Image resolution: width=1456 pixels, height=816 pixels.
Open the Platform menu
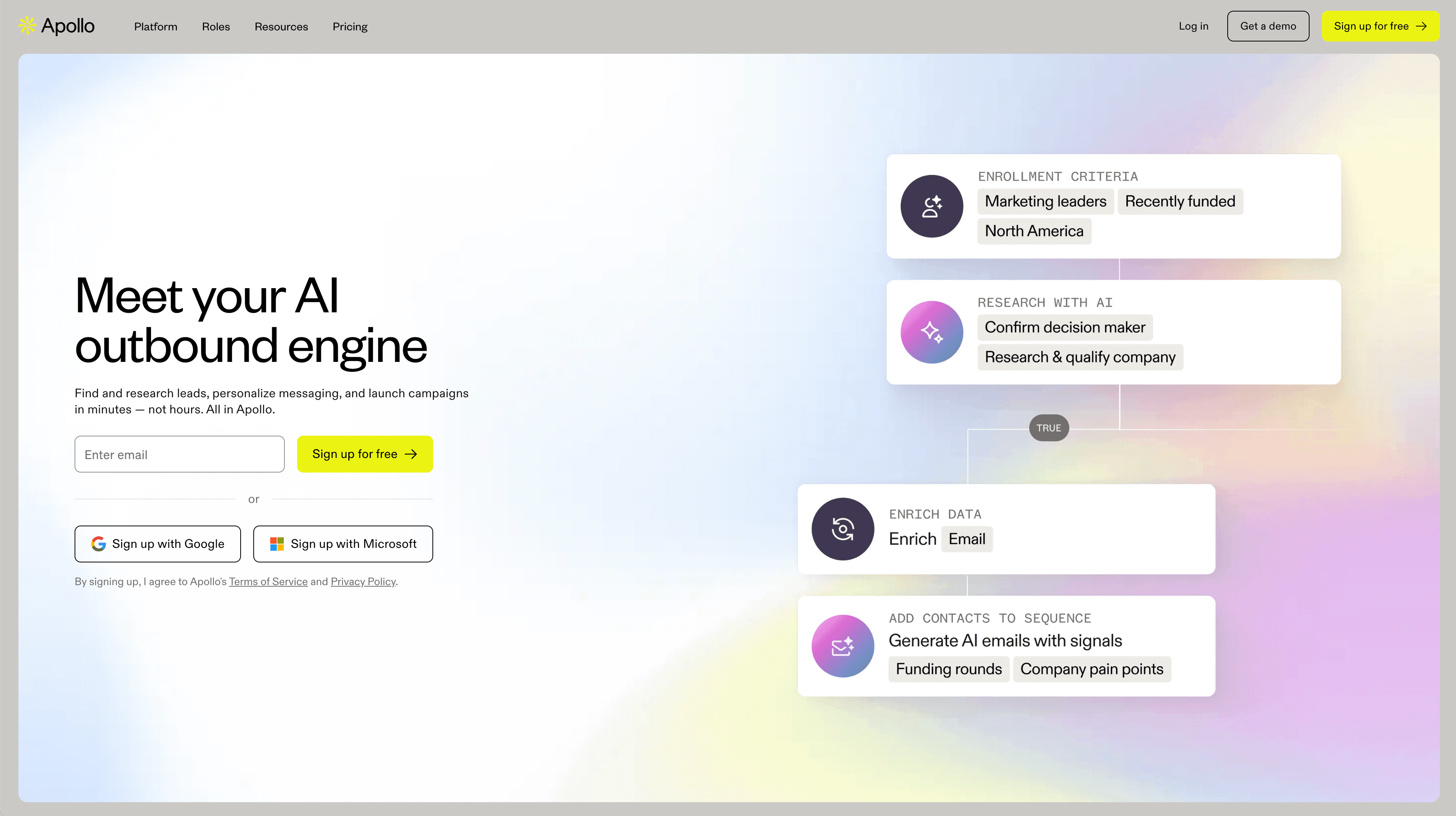[x=155, y=27]
